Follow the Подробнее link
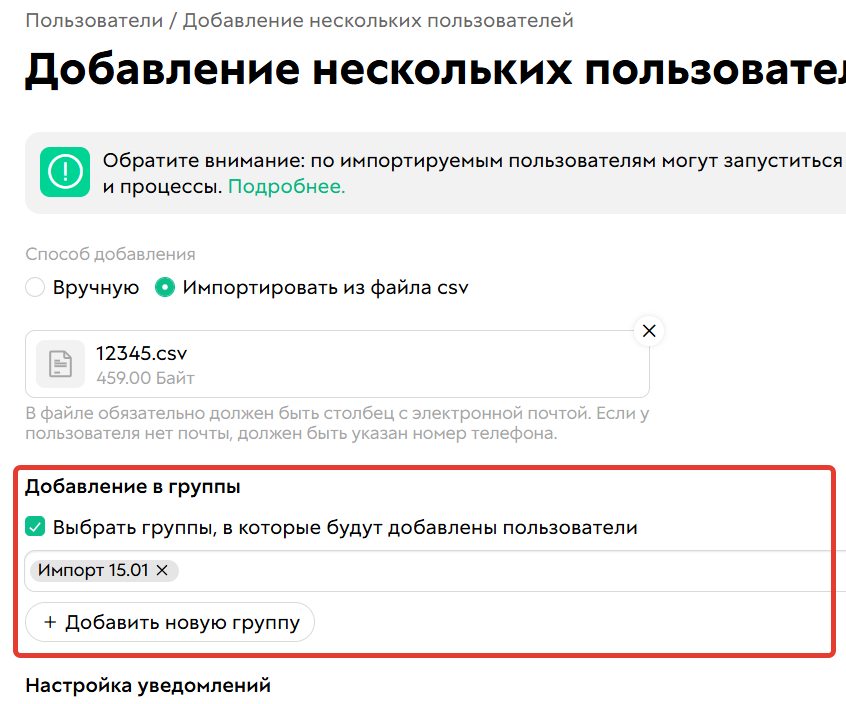 [286, 187]
